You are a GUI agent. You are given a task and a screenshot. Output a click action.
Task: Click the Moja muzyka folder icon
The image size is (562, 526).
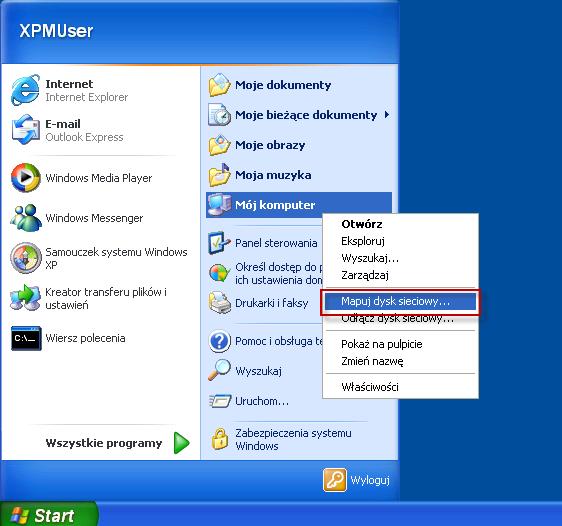(219, 175)
